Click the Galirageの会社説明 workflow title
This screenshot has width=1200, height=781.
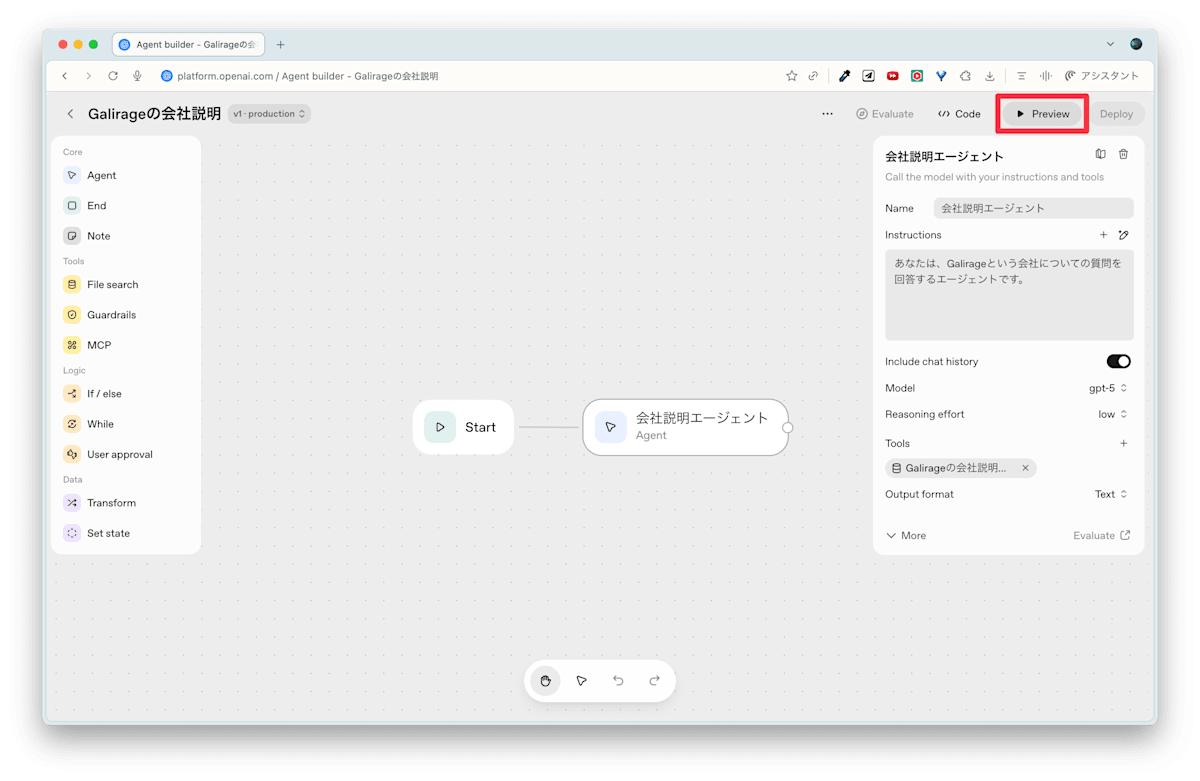tap(155, 114)
